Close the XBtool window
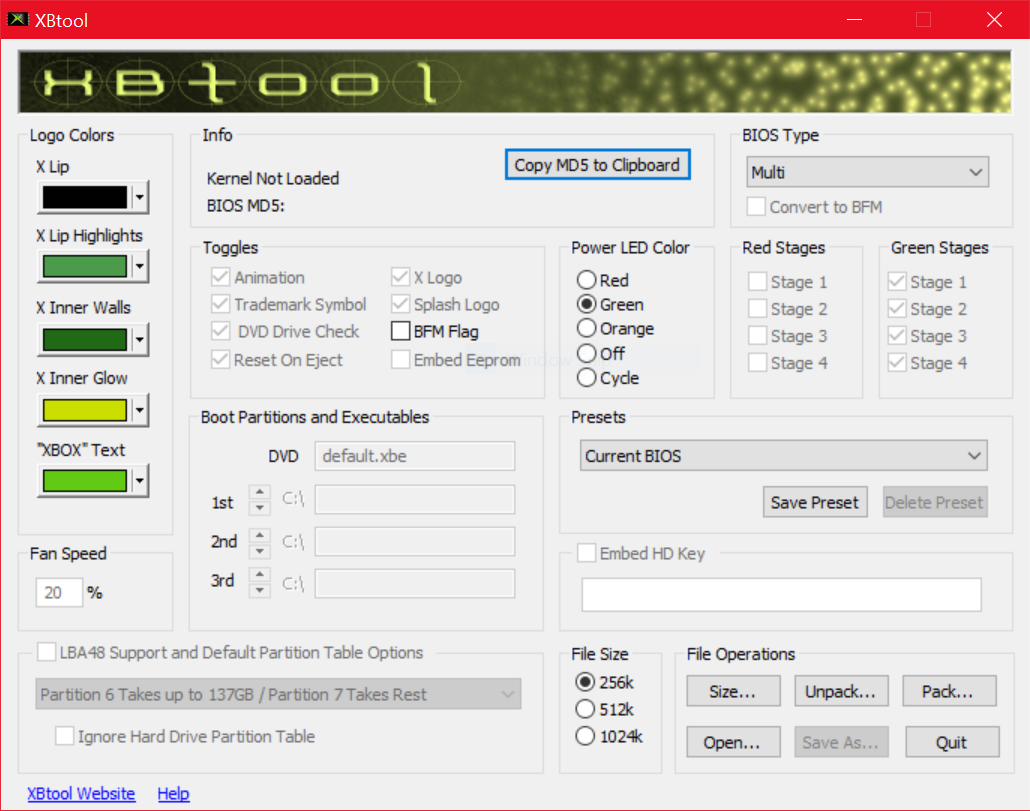 click(x=995, y=20)
